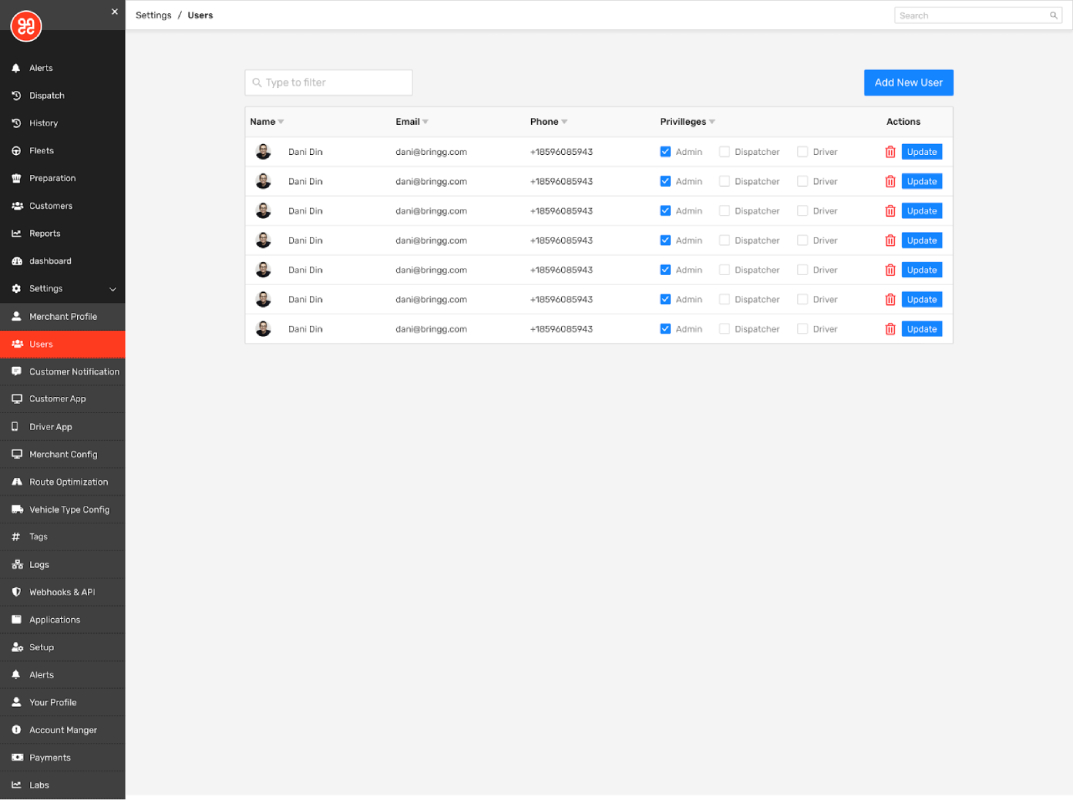
Task: Click the Route Optimization road icon
Action: click(16, 482)
